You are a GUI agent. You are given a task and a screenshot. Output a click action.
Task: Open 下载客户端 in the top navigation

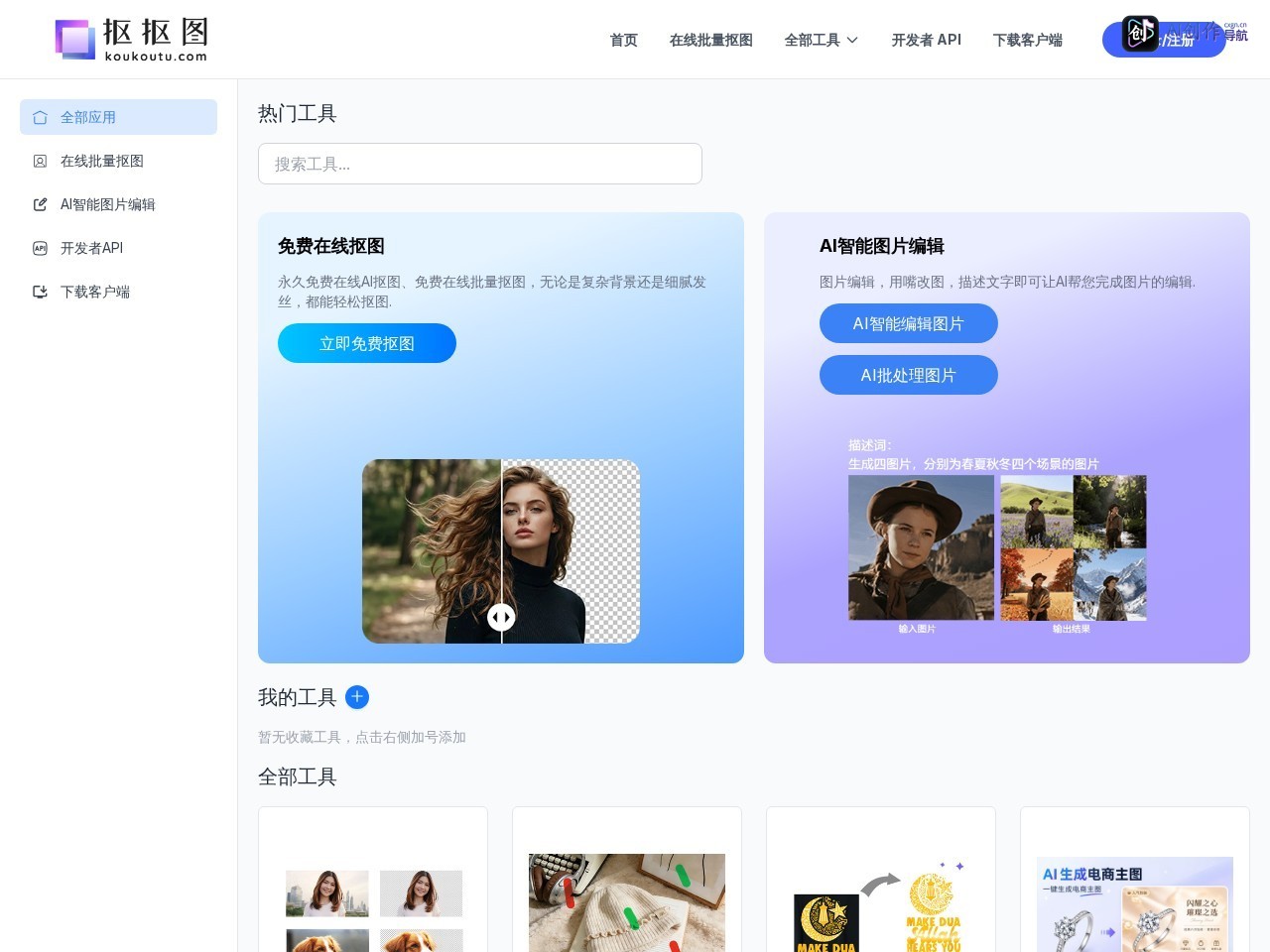(1028, 40)
